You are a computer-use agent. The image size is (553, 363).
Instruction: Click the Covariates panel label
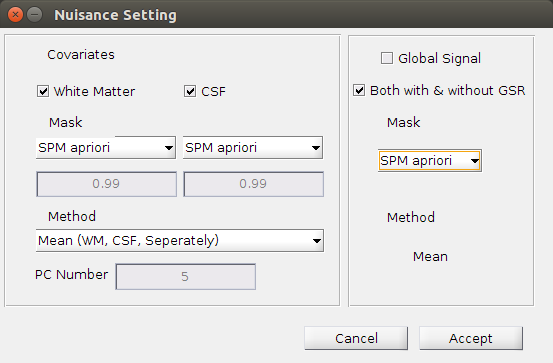tap(81, 55)
